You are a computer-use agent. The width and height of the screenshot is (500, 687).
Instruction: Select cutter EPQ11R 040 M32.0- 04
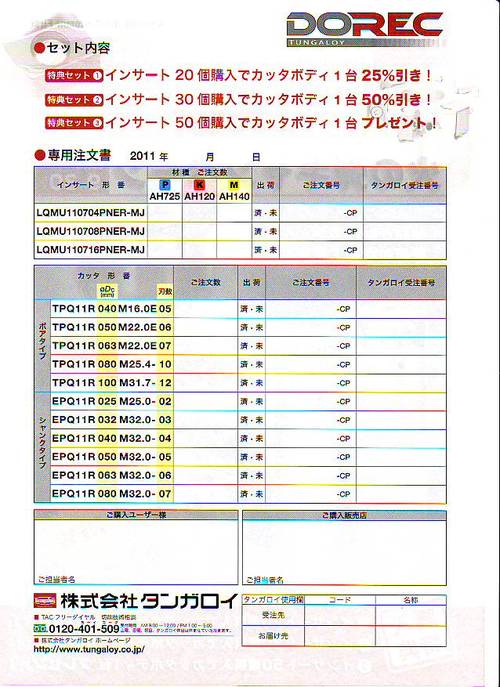pos(112,438)
